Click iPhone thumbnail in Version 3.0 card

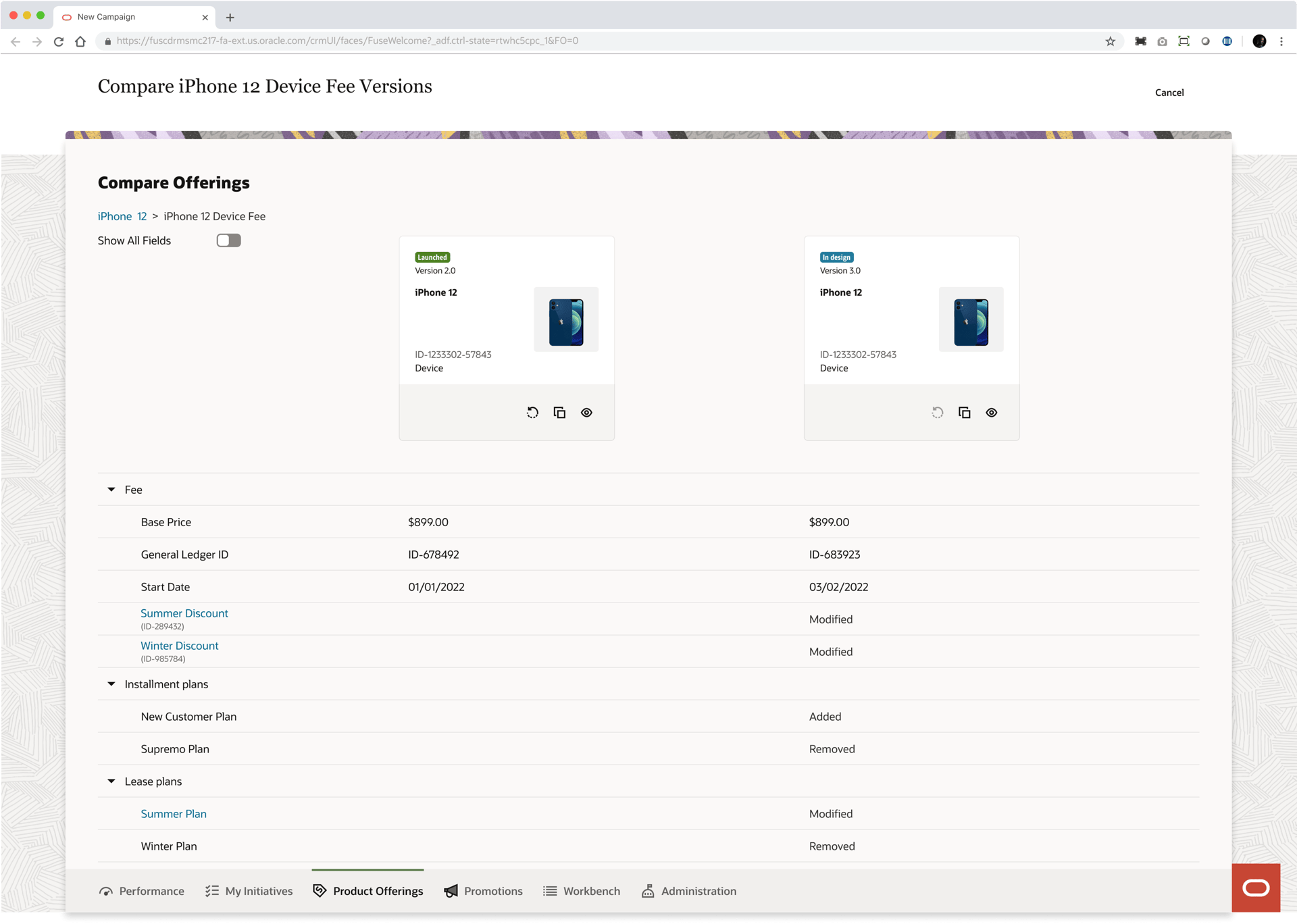tap(971, 319)
